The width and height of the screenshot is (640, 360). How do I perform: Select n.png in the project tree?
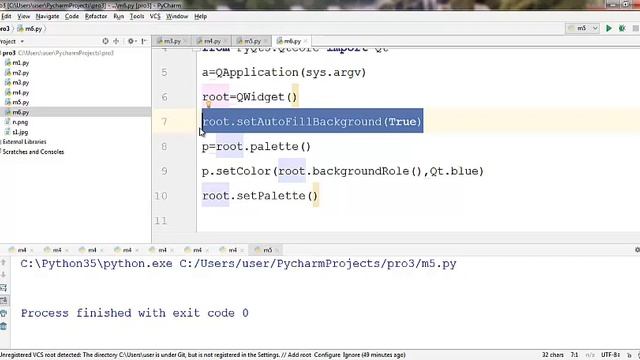[20, 122]
